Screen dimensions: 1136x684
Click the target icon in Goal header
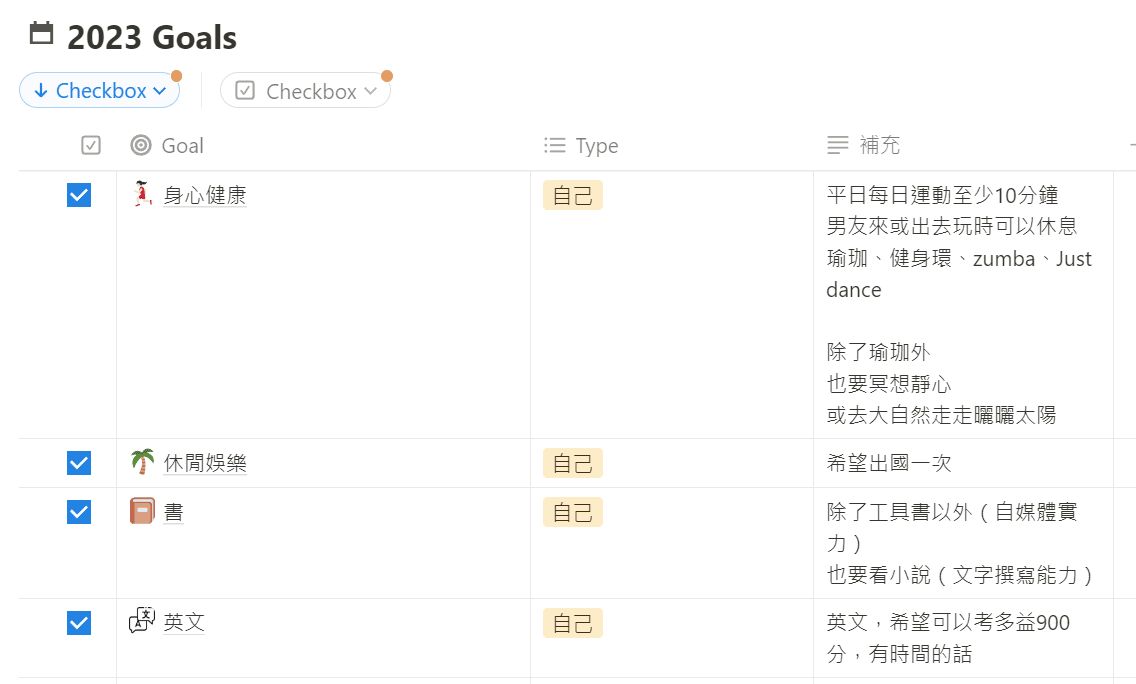click(141, 145)
